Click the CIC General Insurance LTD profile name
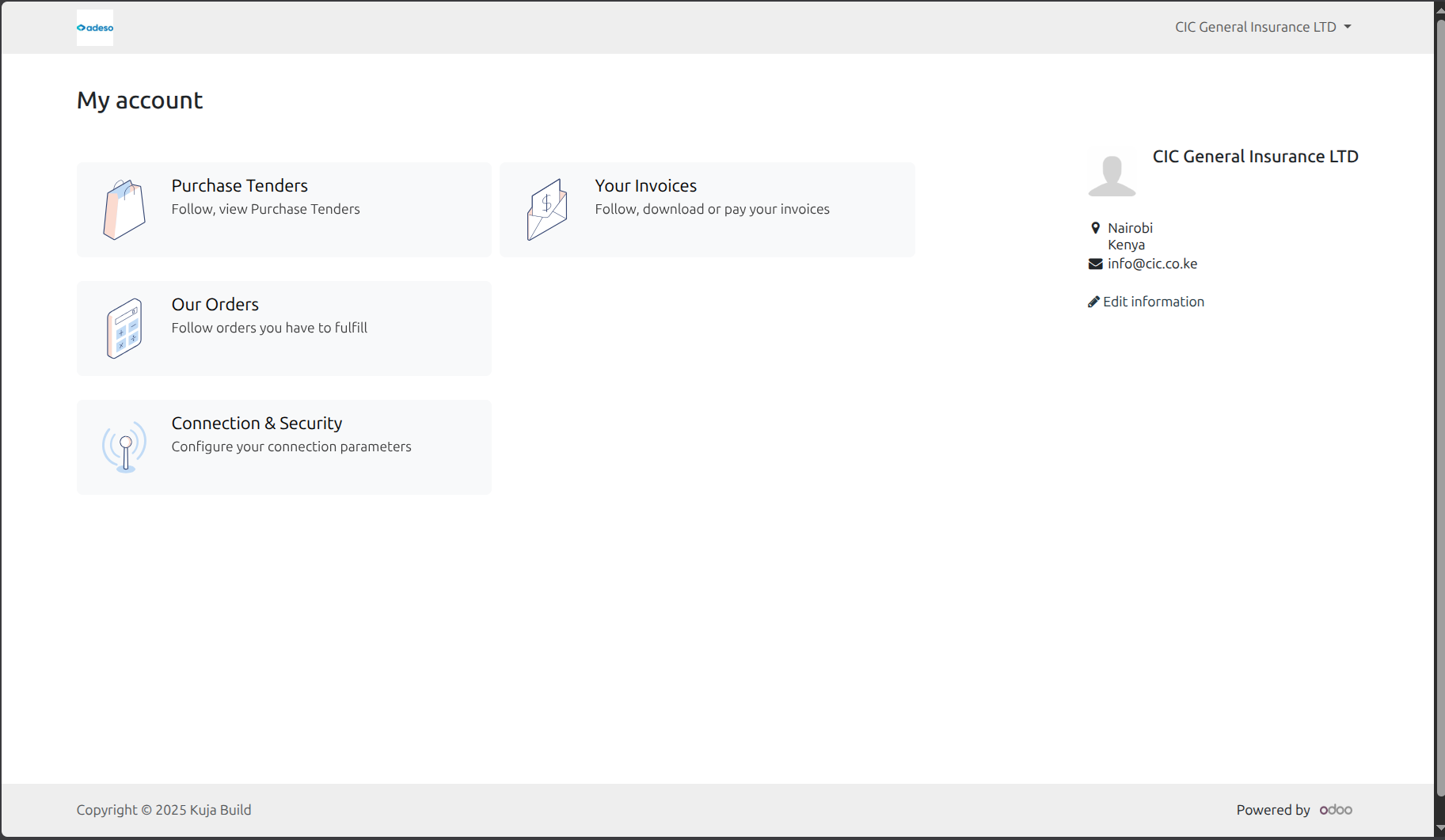The height and width of the screenshot is (840, 1445). [x=1256, y=157]
